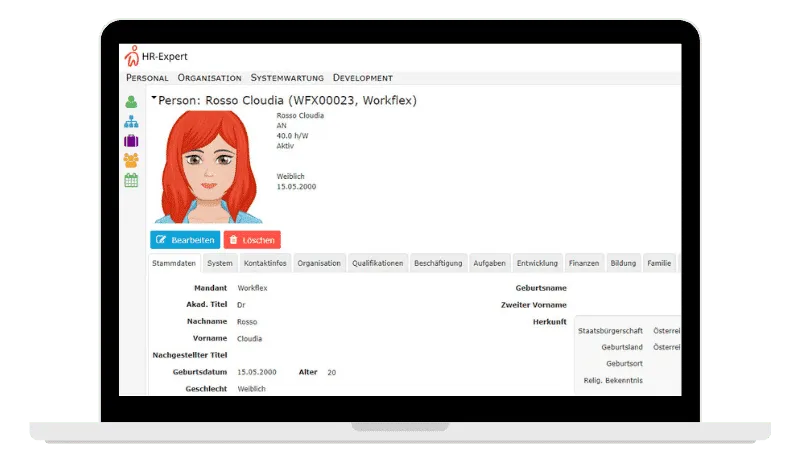Screen dimensions: 800x461
Task: Go to the Finanzen tab
Action: pyautogui.click(x=584, y=264)
